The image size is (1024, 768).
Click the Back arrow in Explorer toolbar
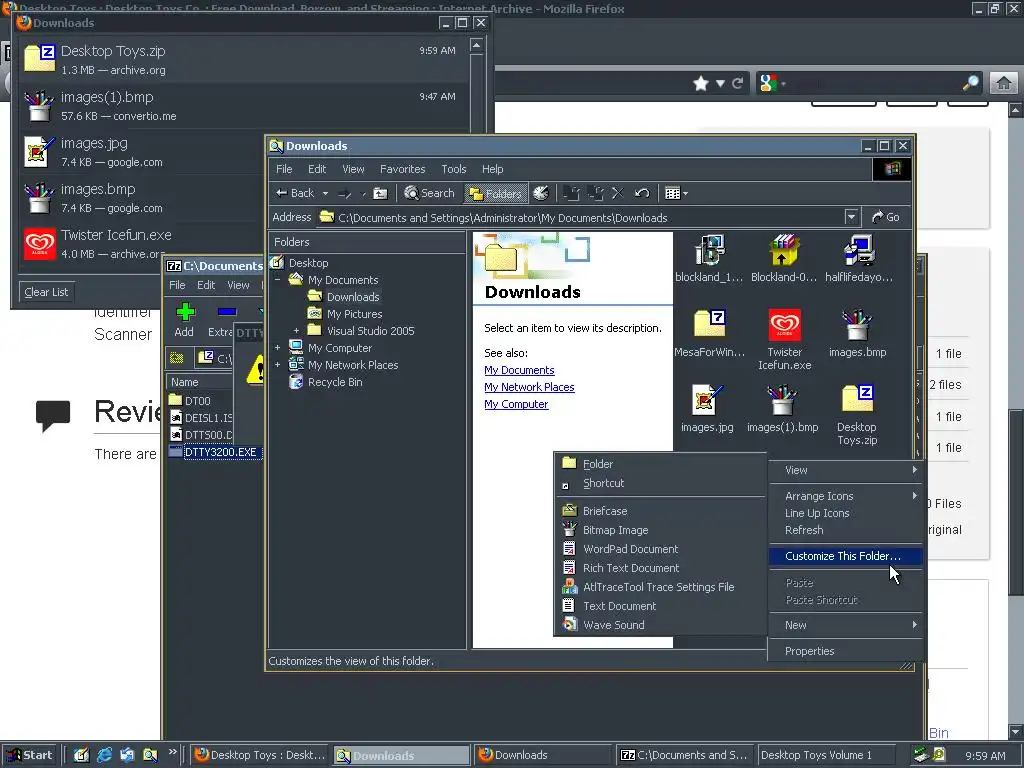(295, 193)
